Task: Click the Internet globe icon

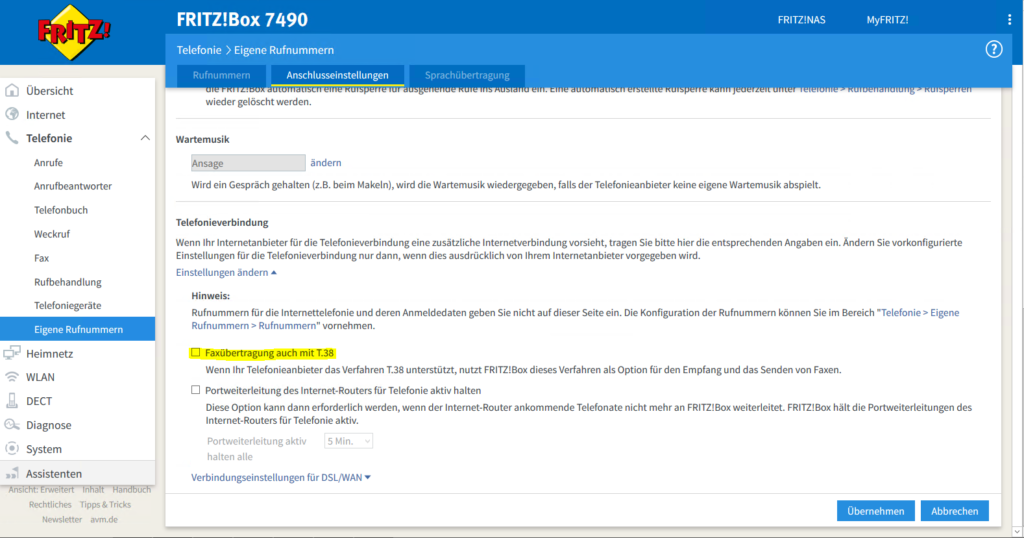Action: click(x=12, y=115)
